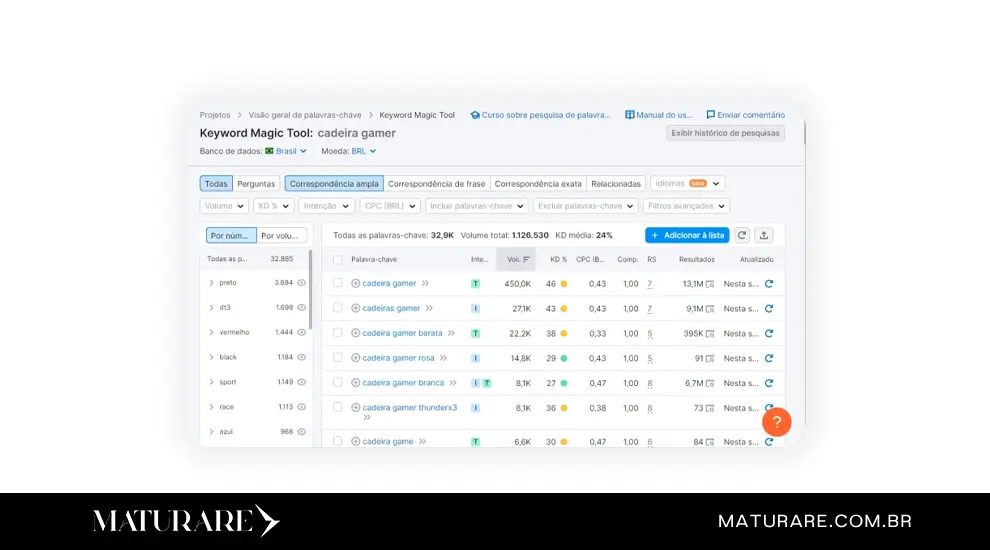Click the 'Por volu...' sort toggle

click(282, 236)
